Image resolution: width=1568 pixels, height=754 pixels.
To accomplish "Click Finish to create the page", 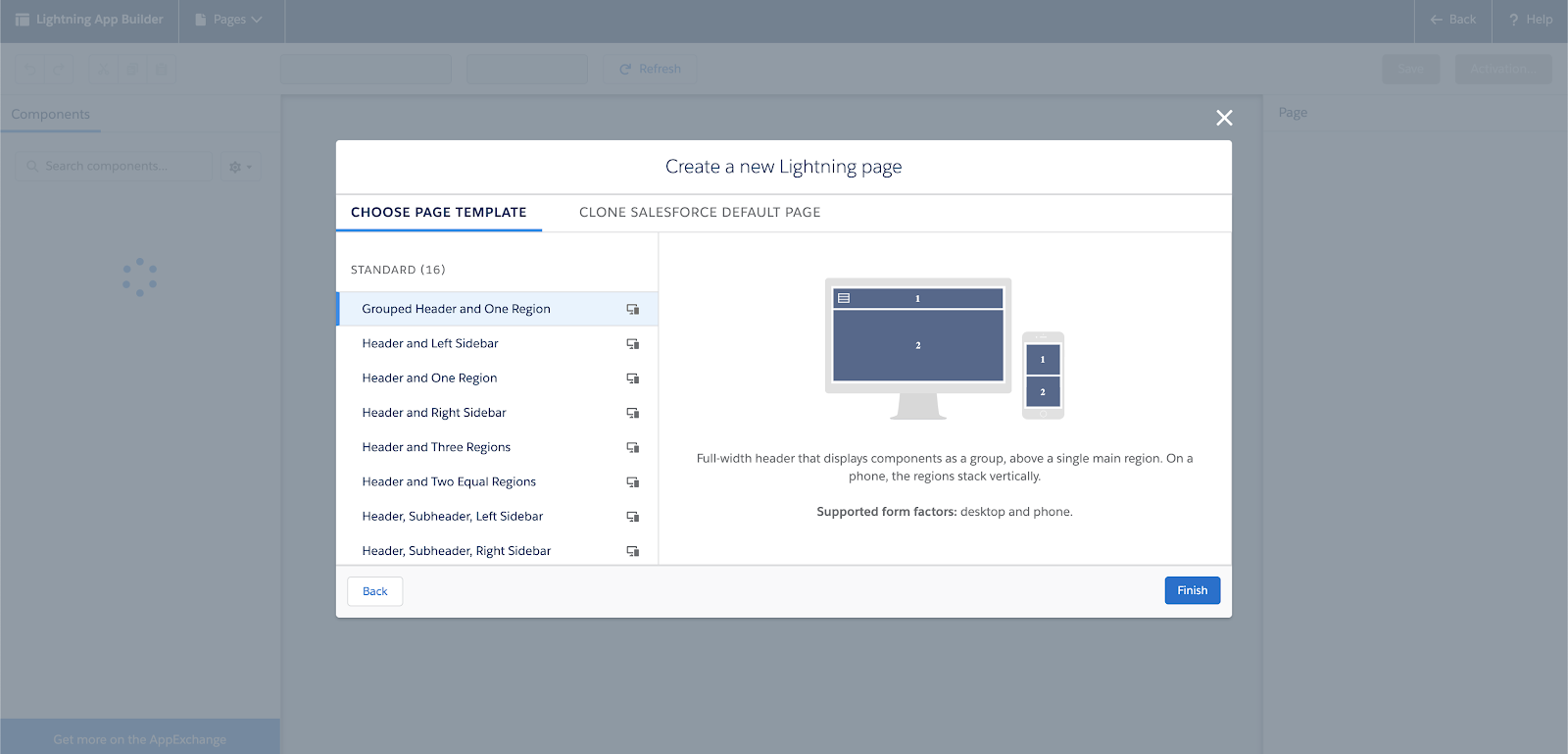I will [x=1192, y=590].
